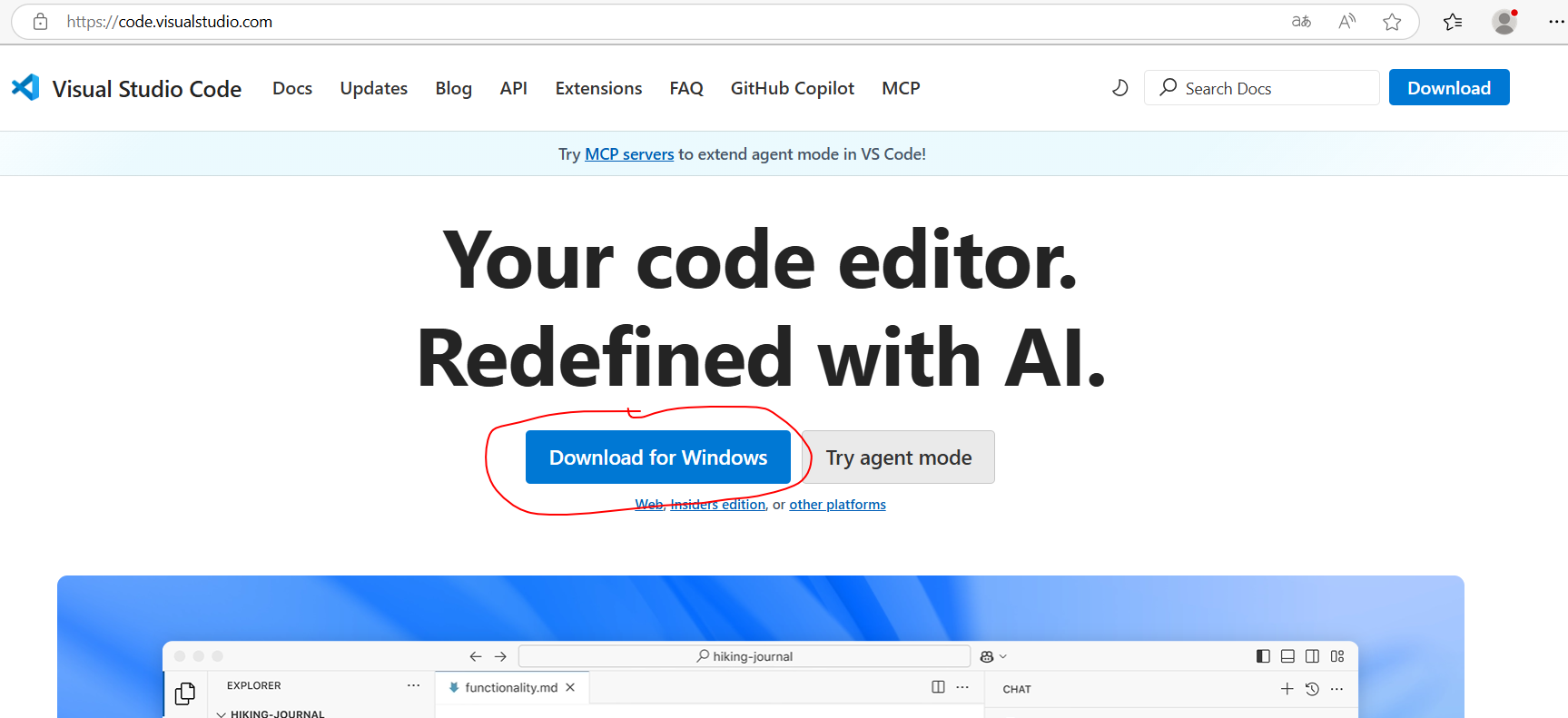Image resolution: width=1568 pixels, height=718 pixels.
Task: Open the Docs menu item
Action: coord(292,88)
